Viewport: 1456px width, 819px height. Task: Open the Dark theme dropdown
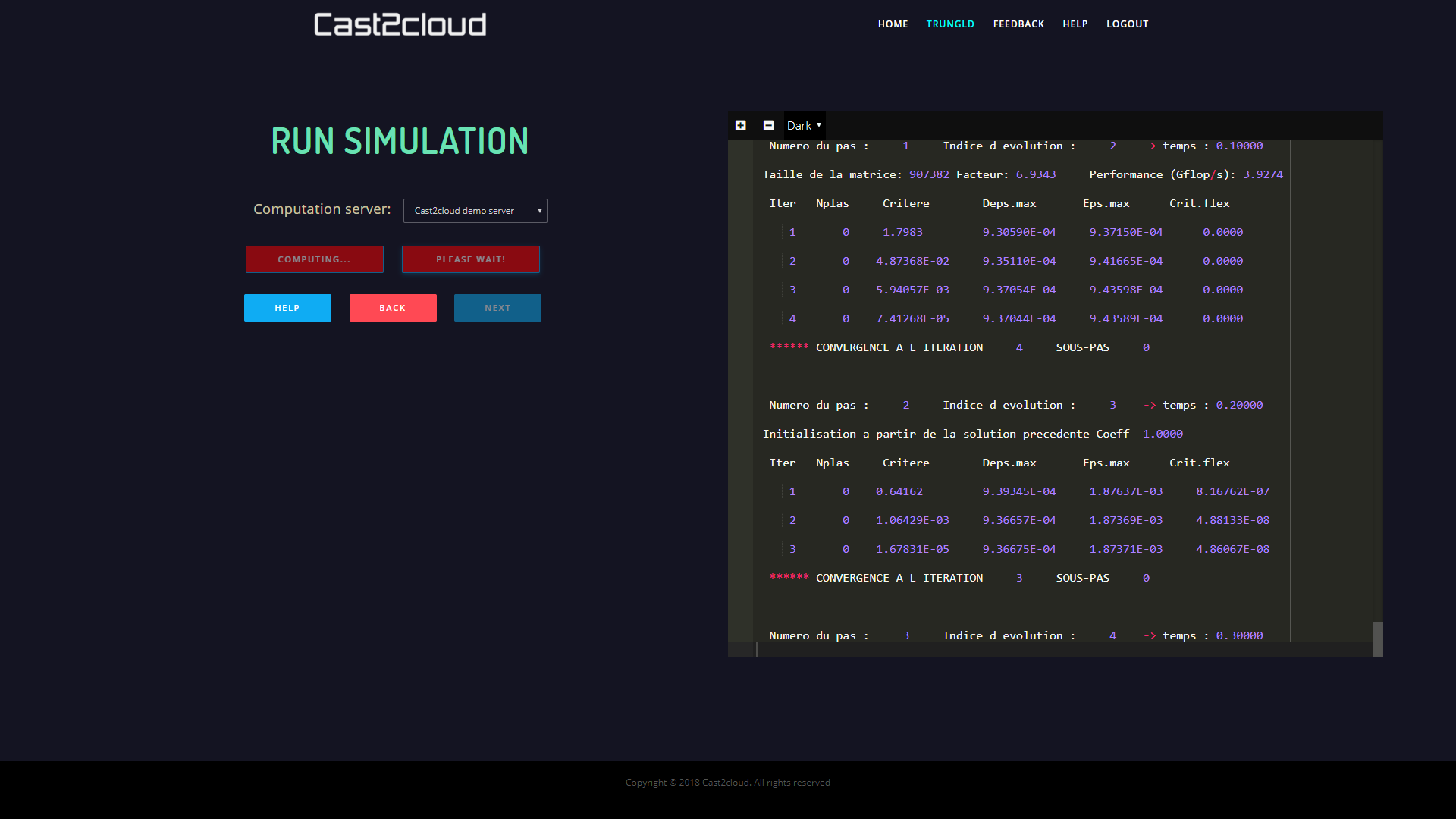pos(804,125)
